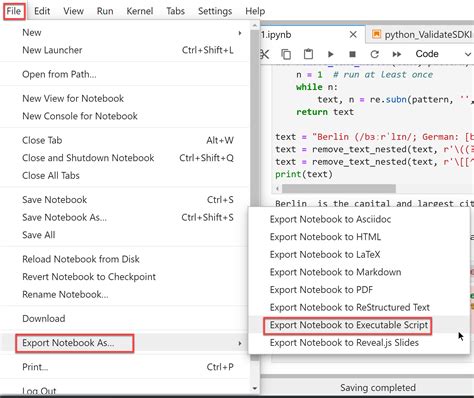Viewport: 474px width, 398px height.
Task: Click 'Saving completed' status message
Action: (x=378, y=388)
